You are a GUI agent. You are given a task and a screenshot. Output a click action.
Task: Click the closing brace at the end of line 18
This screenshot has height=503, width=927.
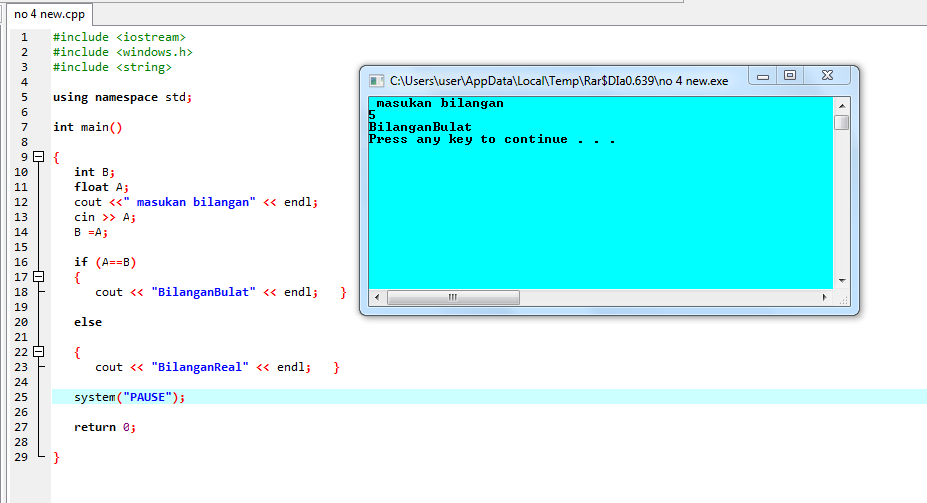click(343, 293)
